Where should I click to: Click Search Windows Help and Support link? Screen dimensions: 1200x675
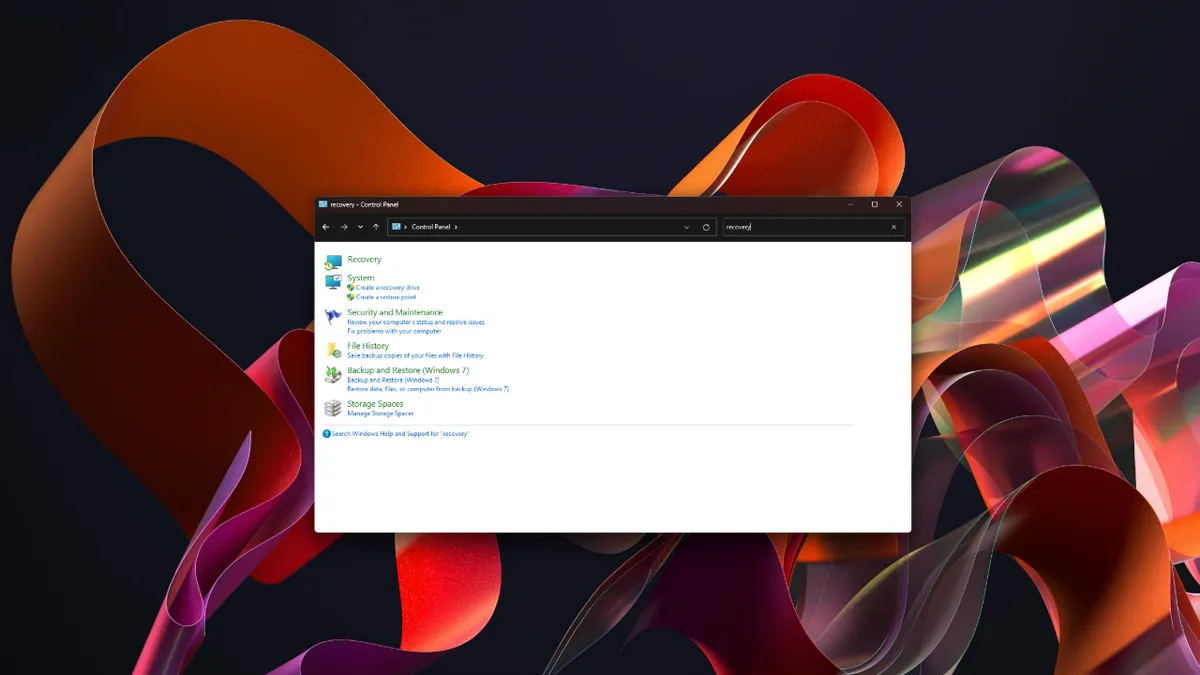pos(400,434)
